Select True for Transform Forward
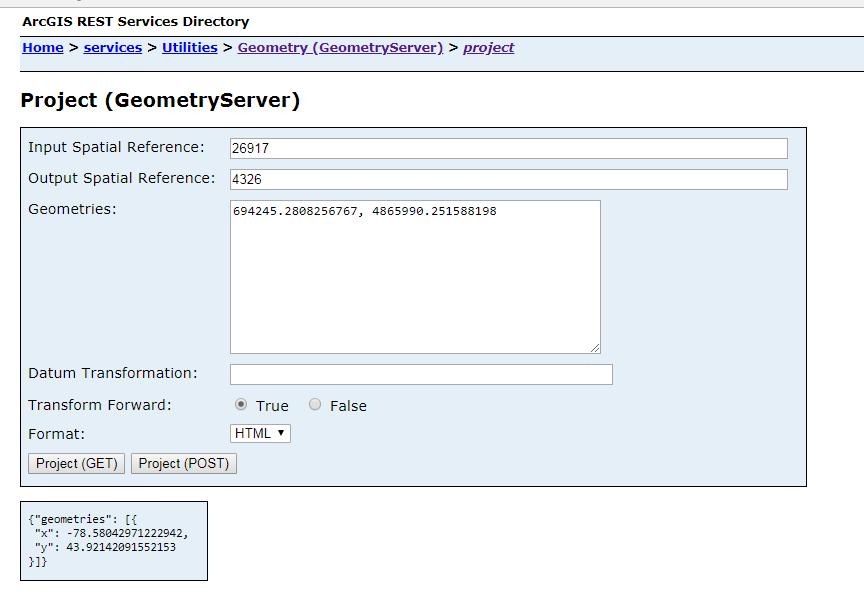864x616 pixels. click(x=241, y=404)
